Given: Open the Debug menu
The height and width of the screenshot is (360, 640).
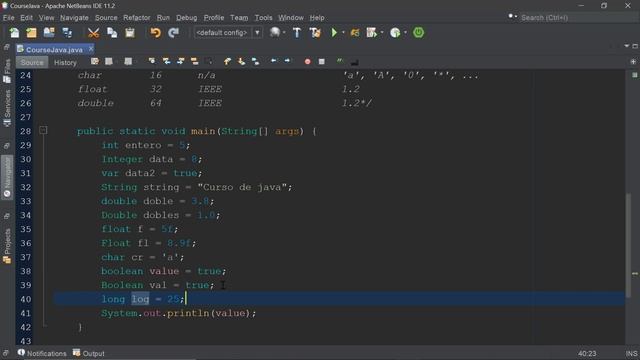Looking at the screenshot, I should click(187, 18).
